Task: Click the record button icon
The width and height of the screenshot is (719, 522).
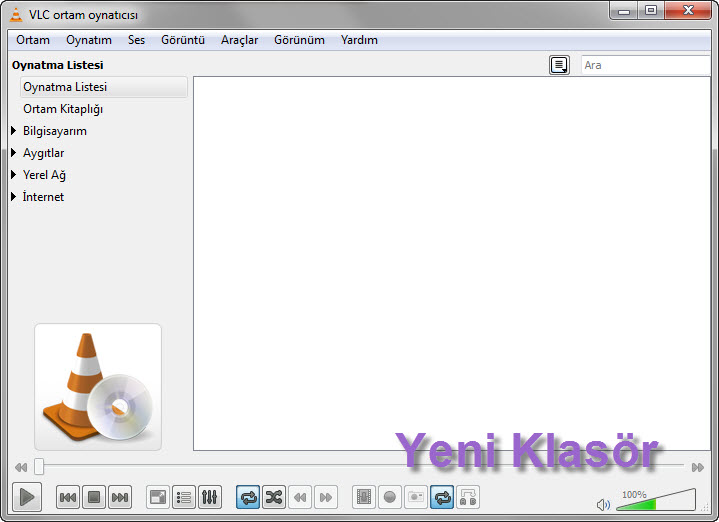Action: coord(390,497)
